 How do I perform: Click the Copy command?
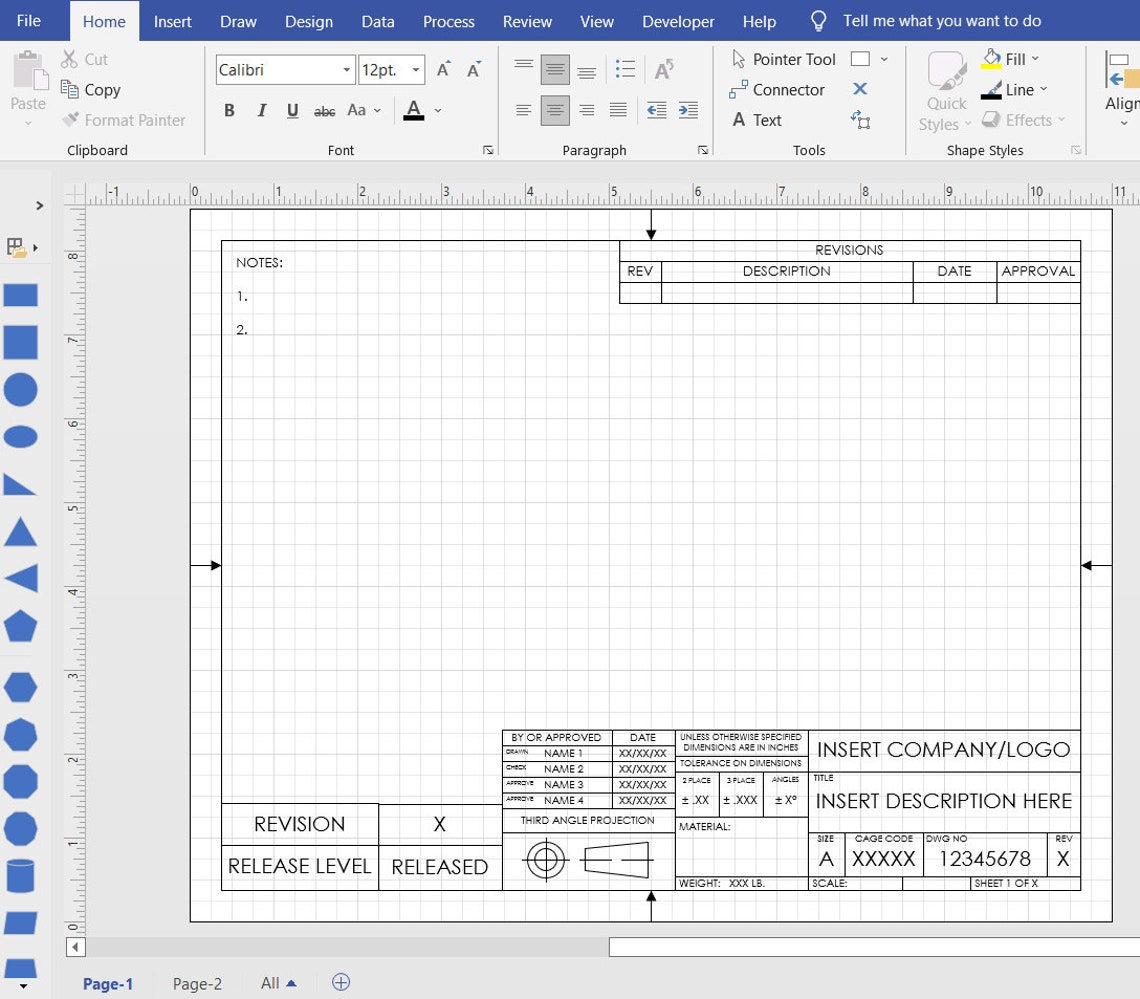click(99, 90)
